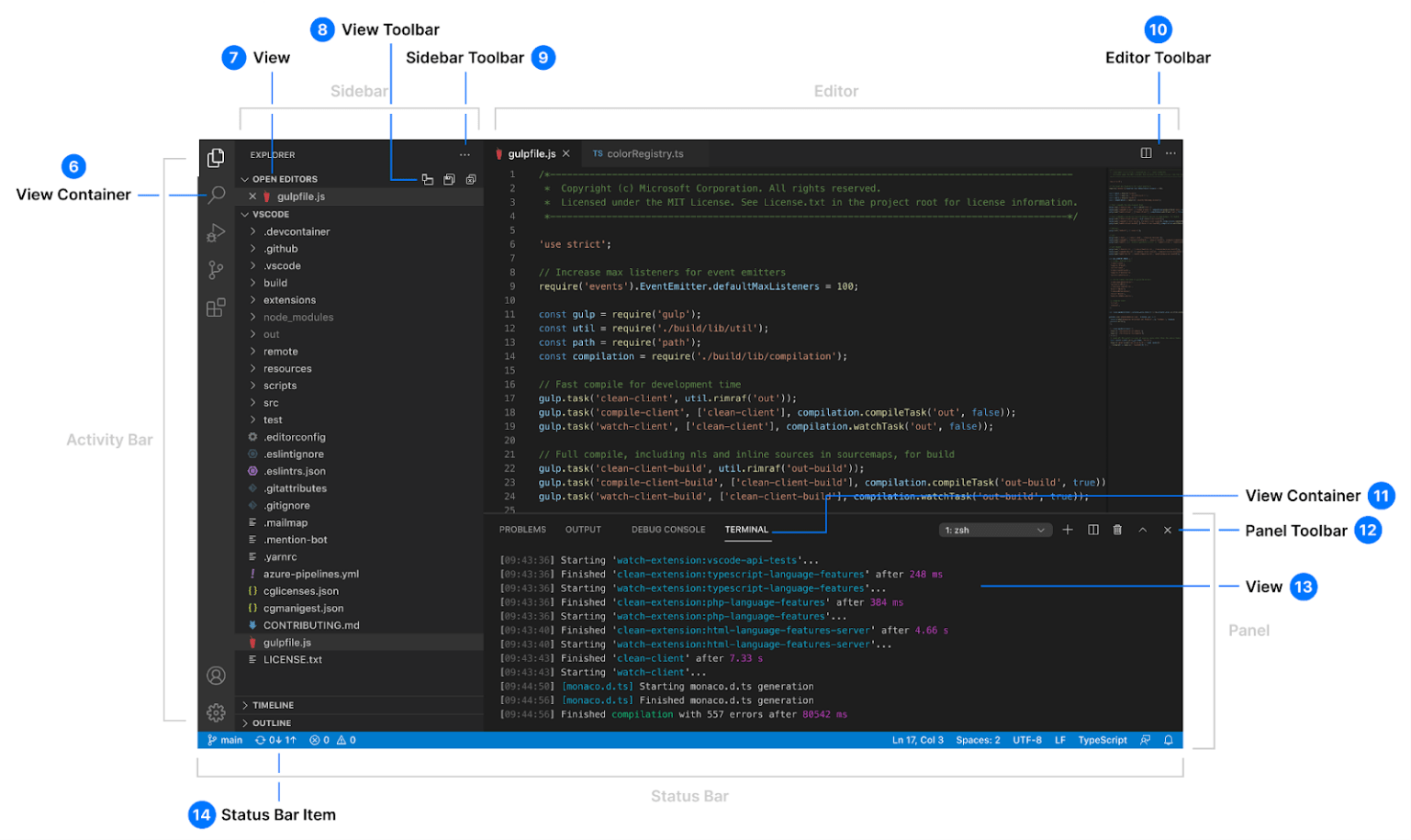Open the Extensions view
The image size is (1411, 840).
pyautogui.click(x=217, y=307)
